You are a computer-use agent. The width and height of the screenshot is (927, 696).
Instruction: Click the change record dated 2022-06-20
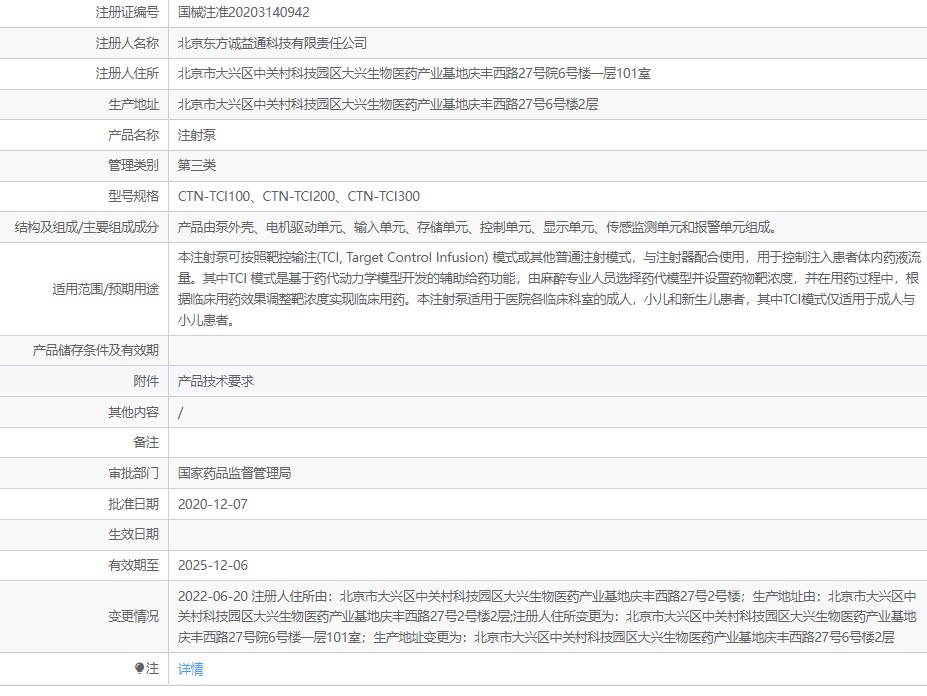(x=547, y=617)
